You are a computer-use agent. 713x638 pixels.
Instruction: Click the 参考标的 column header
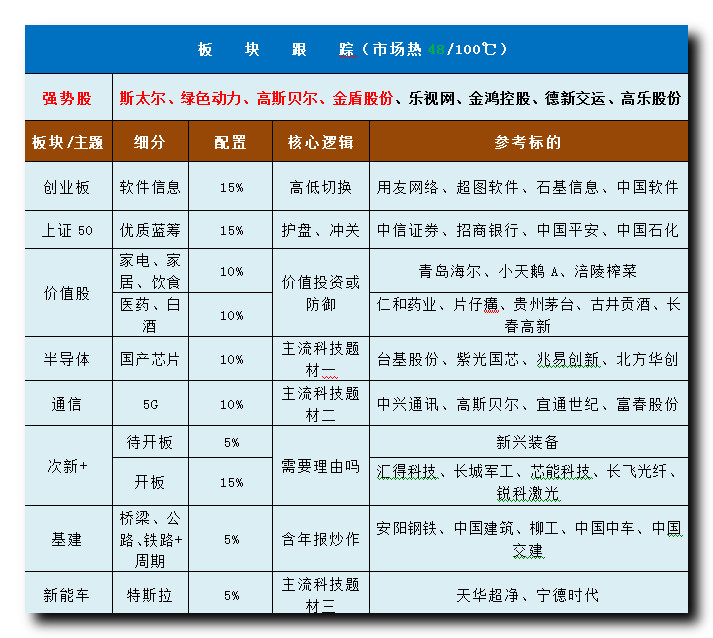(x=527, y=142)
